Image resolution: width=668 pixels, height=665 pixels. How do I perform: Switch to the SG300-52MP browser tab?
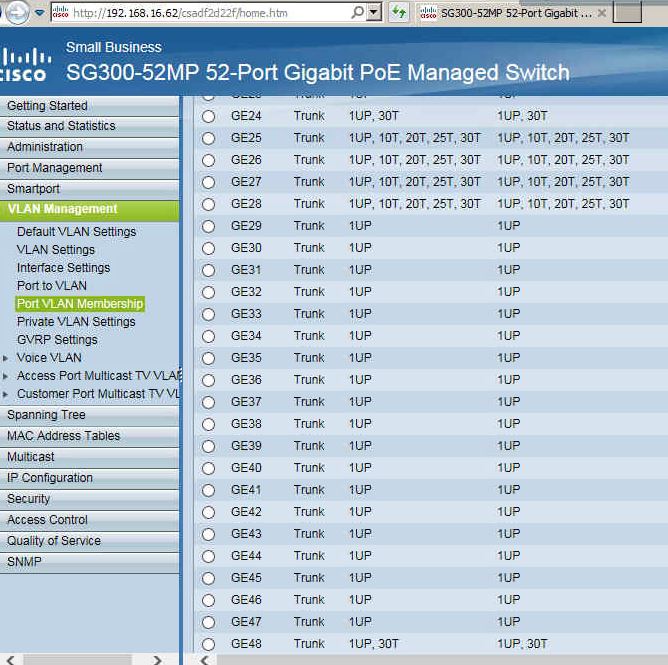click(x=510, y=13)
